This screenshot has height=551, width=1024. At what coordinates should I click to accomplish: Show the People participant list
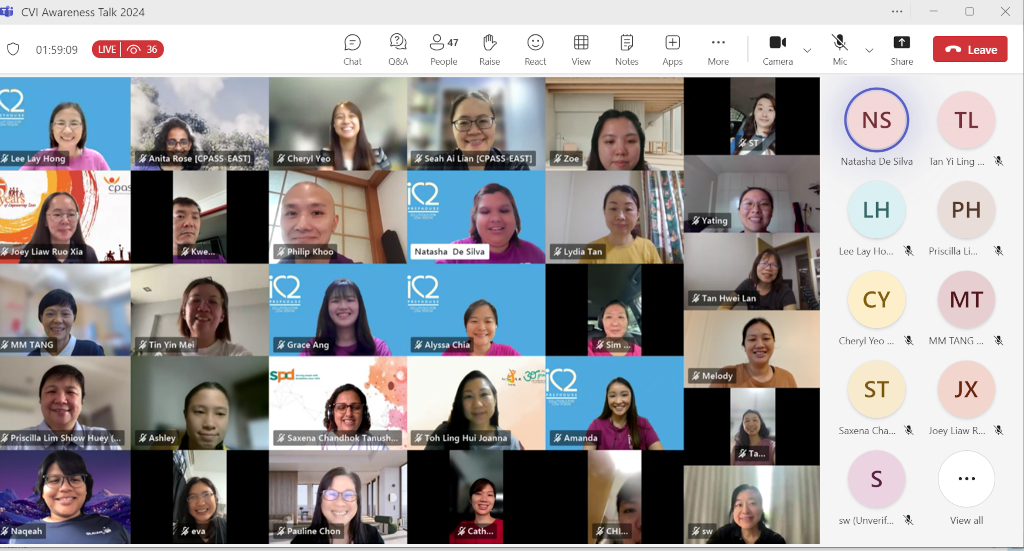coord(443,49)
